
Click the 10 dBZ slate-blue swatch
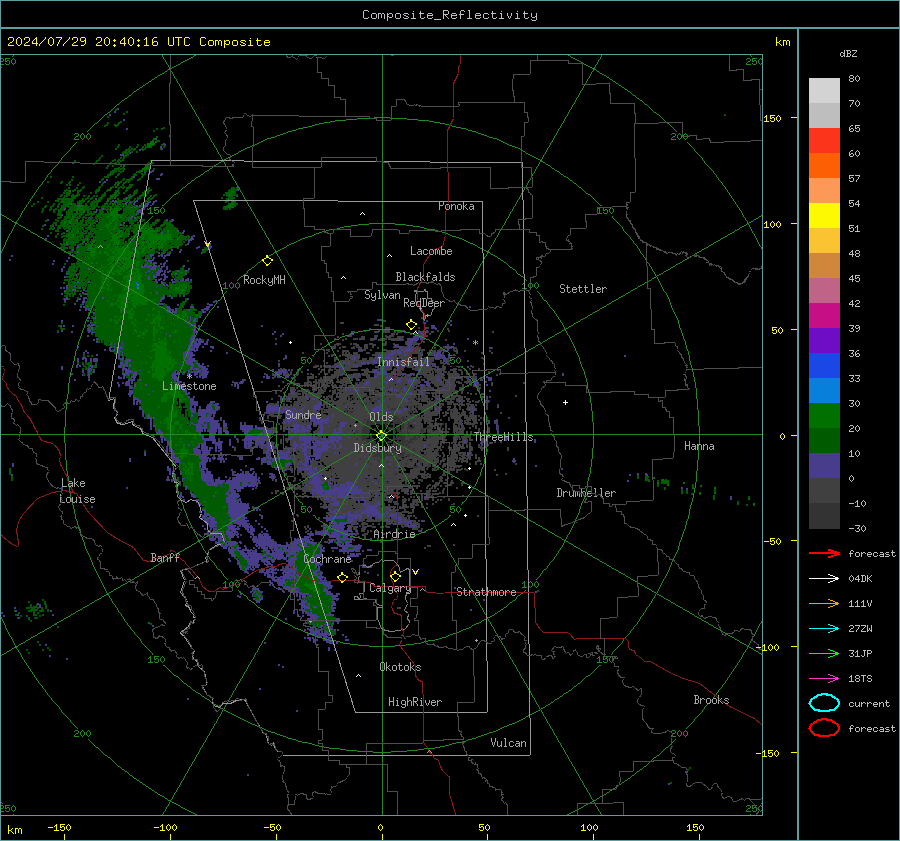point(824,466)
